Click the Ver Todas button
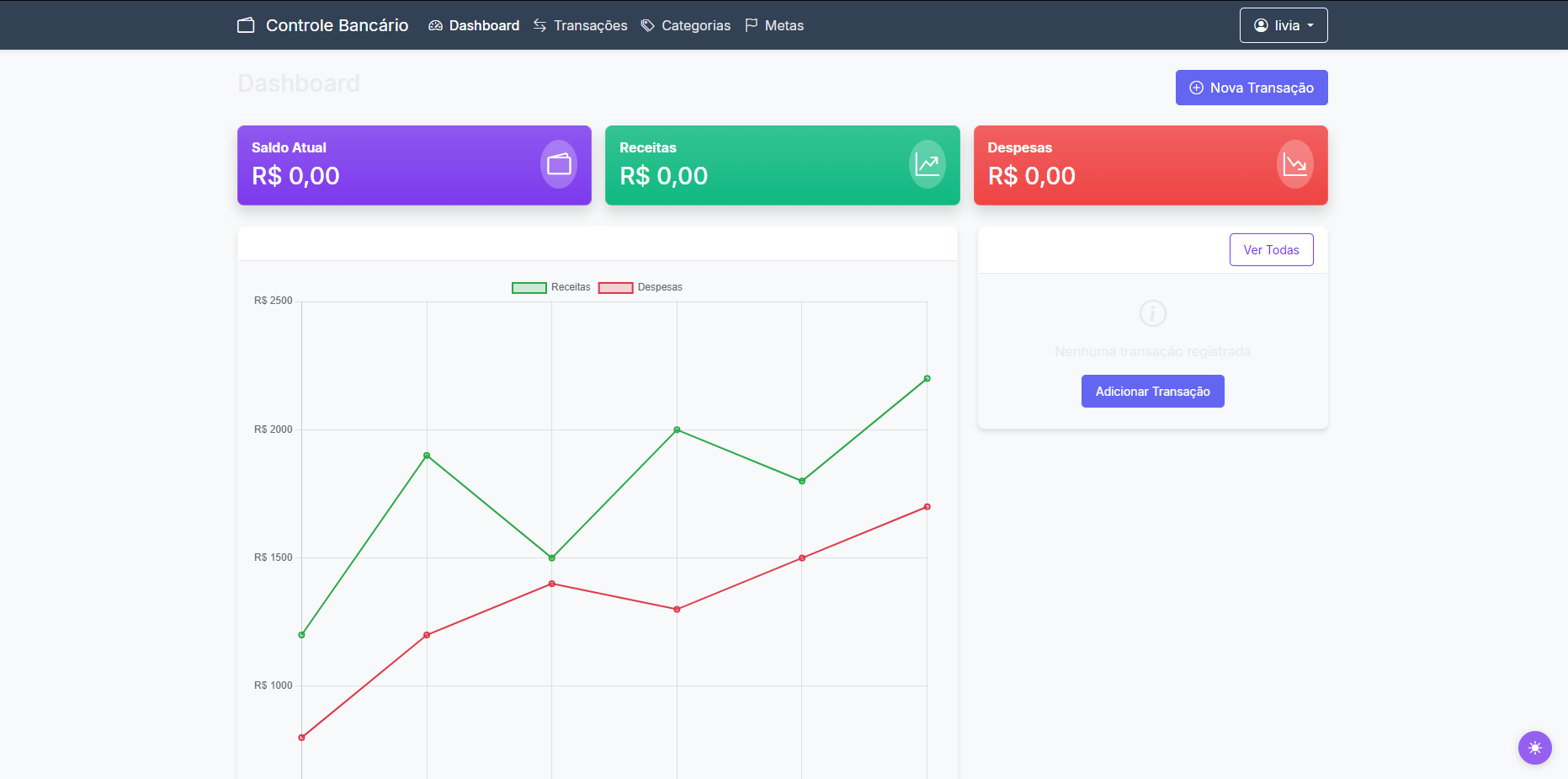1568x779 pixels. (1271, 250)
